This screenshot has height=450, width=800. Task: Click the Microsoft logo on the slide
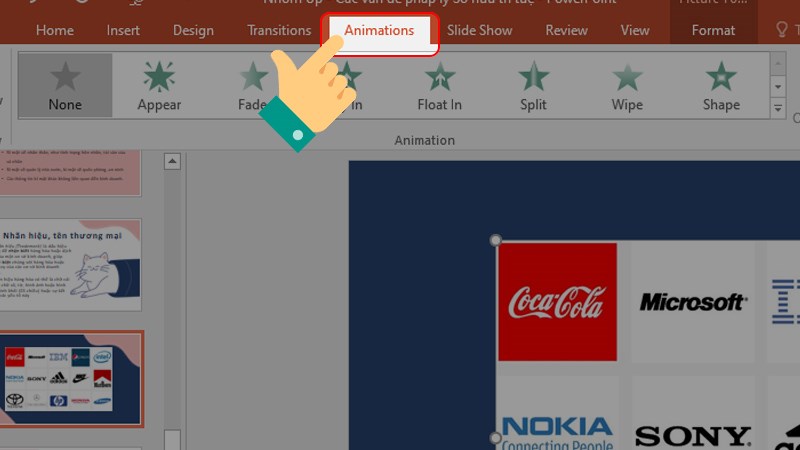pos(693,302)
